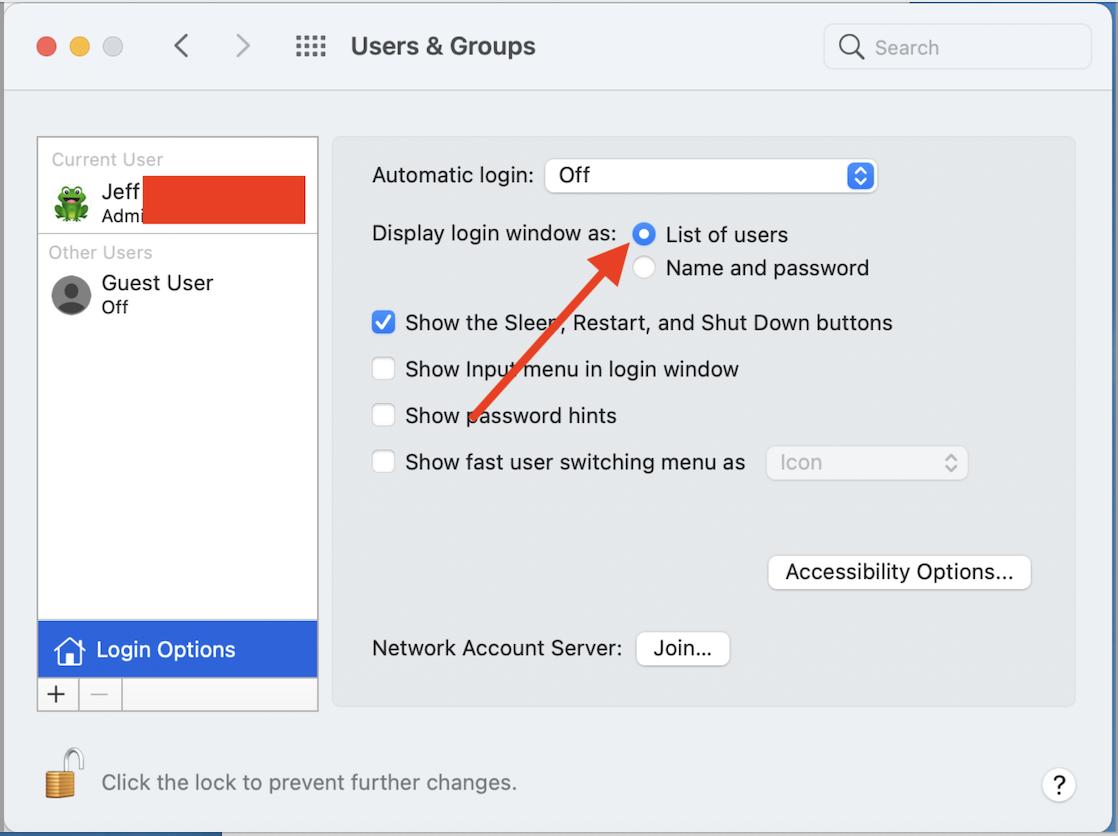Toggle Show fast user switching menu checkbox
Viewport: 1118px width, 836px height.
coord(383,462)
